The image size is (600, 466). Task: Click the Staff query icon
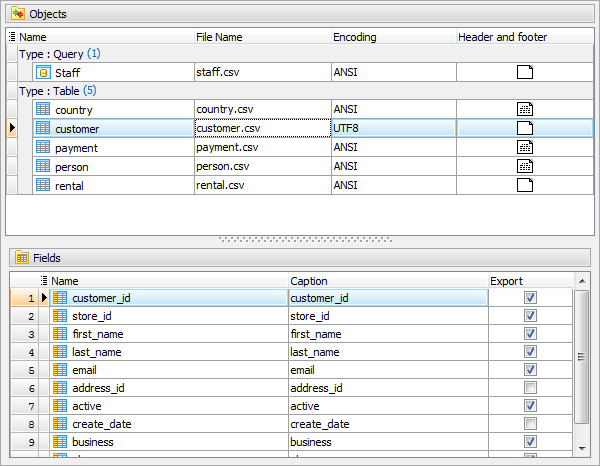click(43, 72)
